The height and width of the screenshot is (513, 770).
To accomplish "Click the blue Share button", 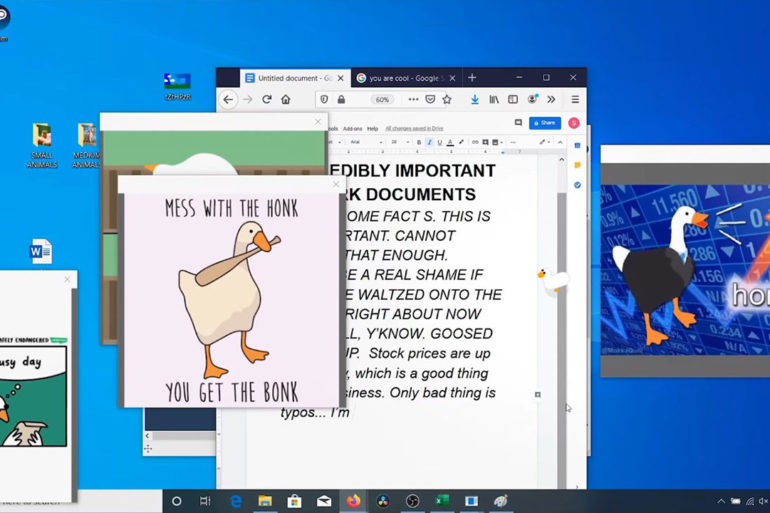I will (545, 123).
